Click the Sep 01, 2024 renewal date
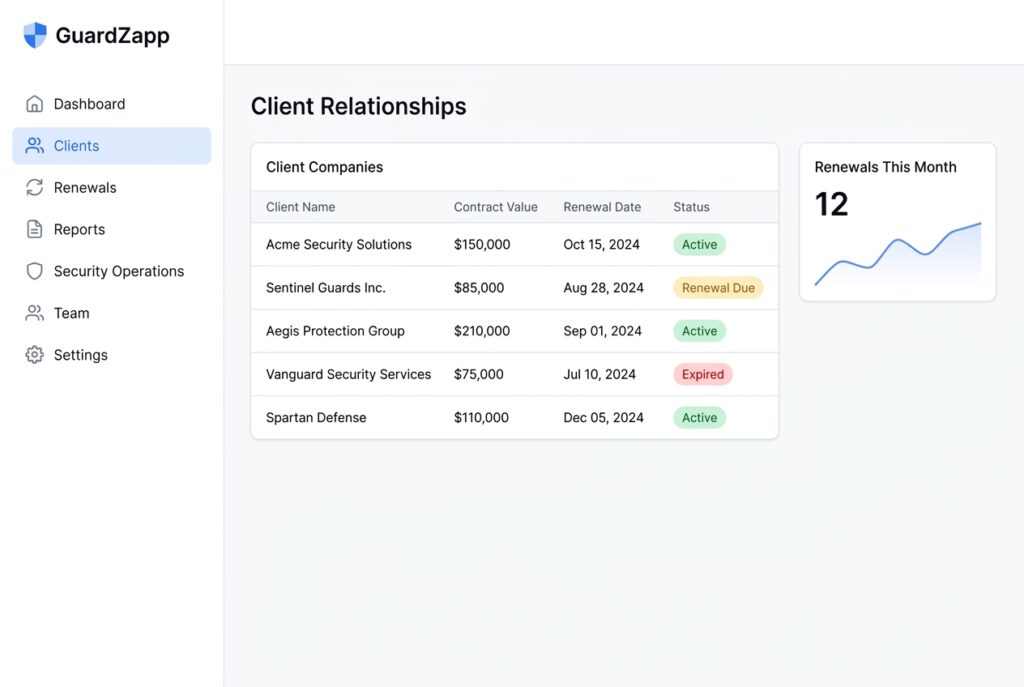The width and height of the screenshot is (1024, 687). point(603,331)
